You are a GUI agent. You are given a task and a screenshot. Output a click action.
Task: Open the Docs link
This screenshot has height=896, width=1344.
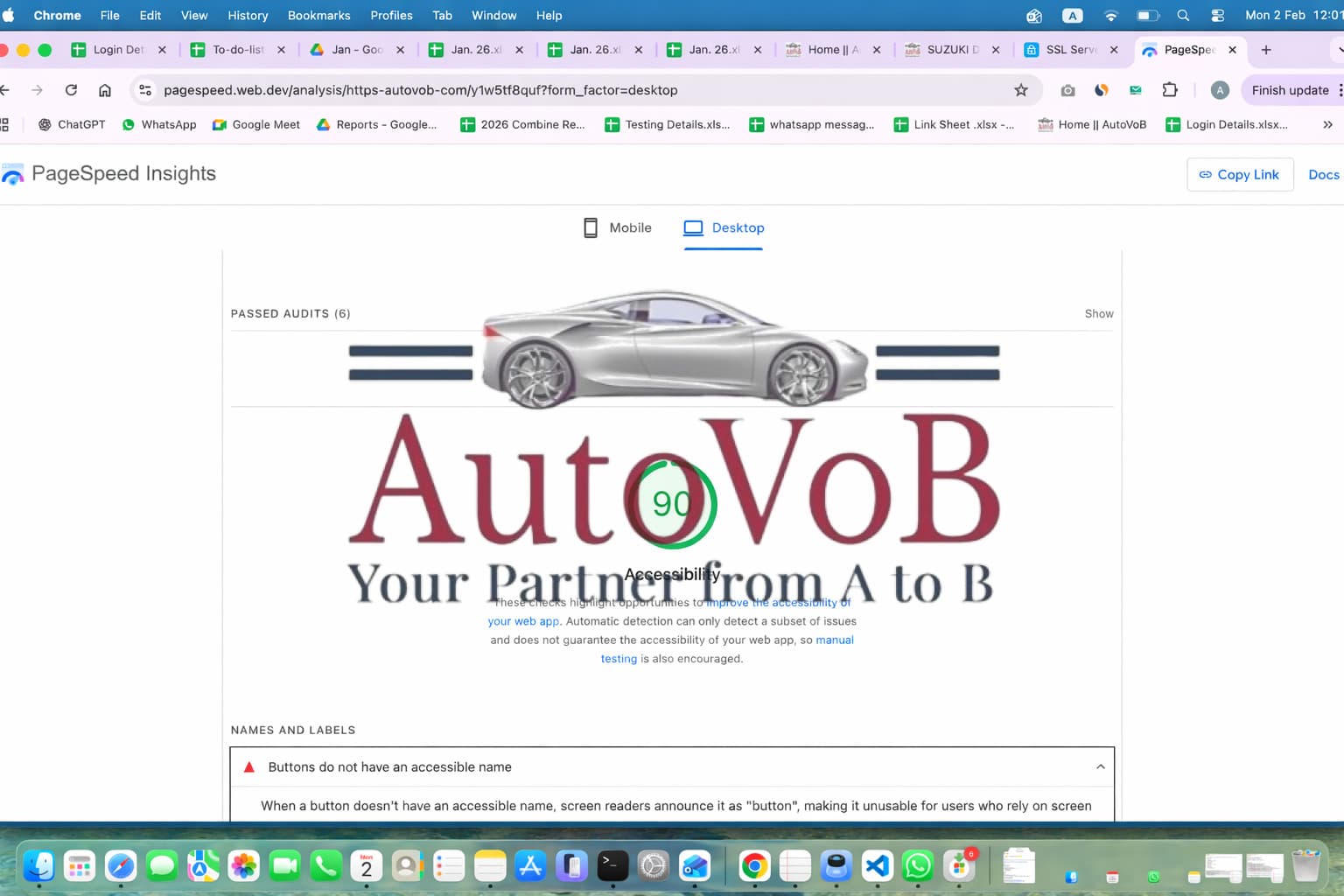(1323, 175)
